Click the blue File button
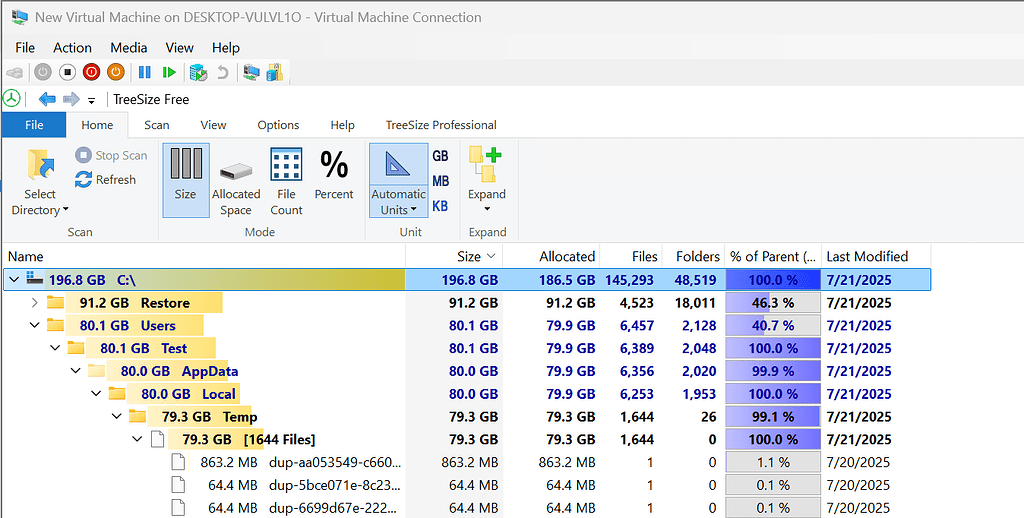Image resolution: width=1024 pixels, height=518 pixels. 34,125
